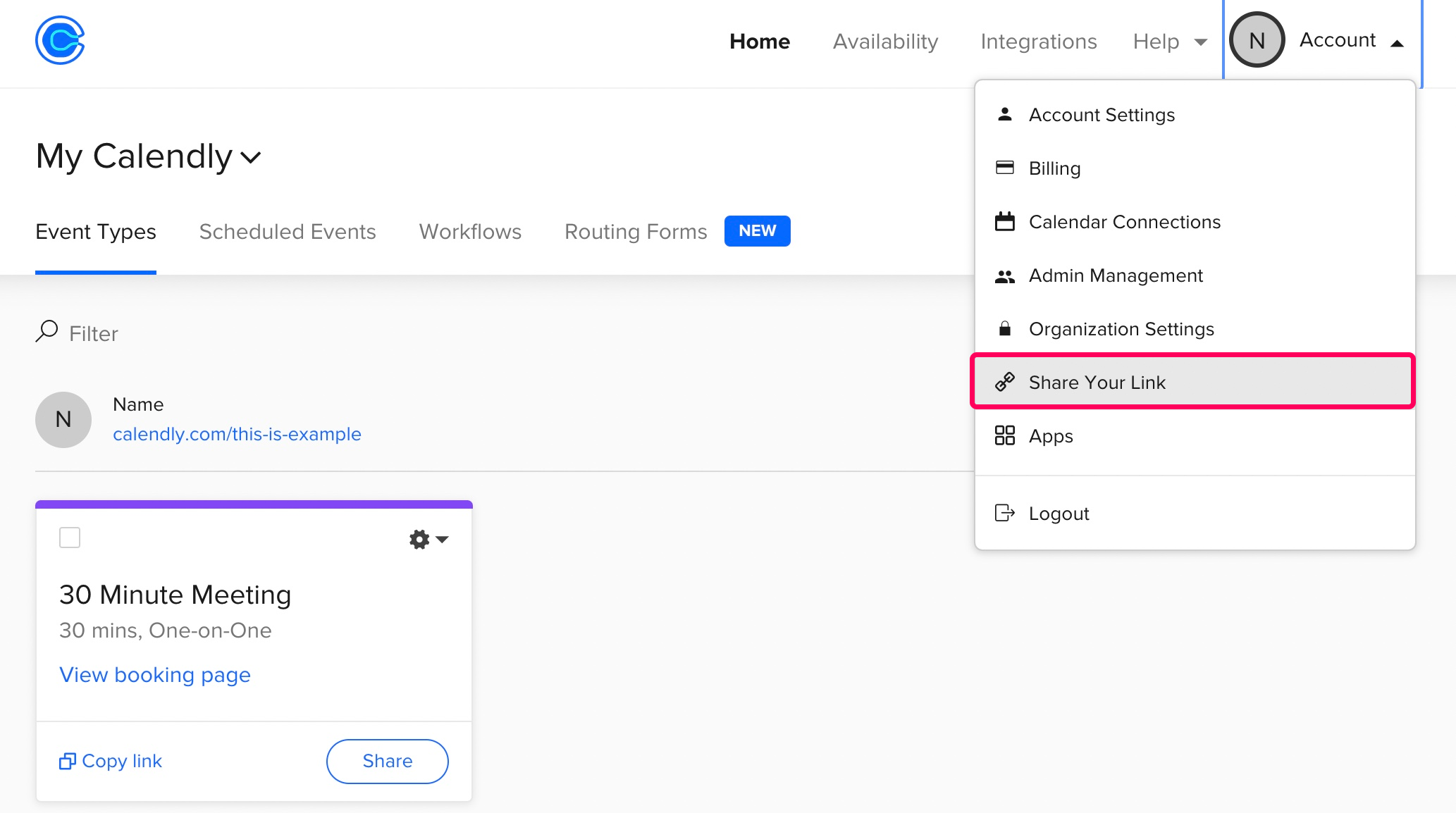
Task: Click View booking page link
Action: (x=155, y=675)
